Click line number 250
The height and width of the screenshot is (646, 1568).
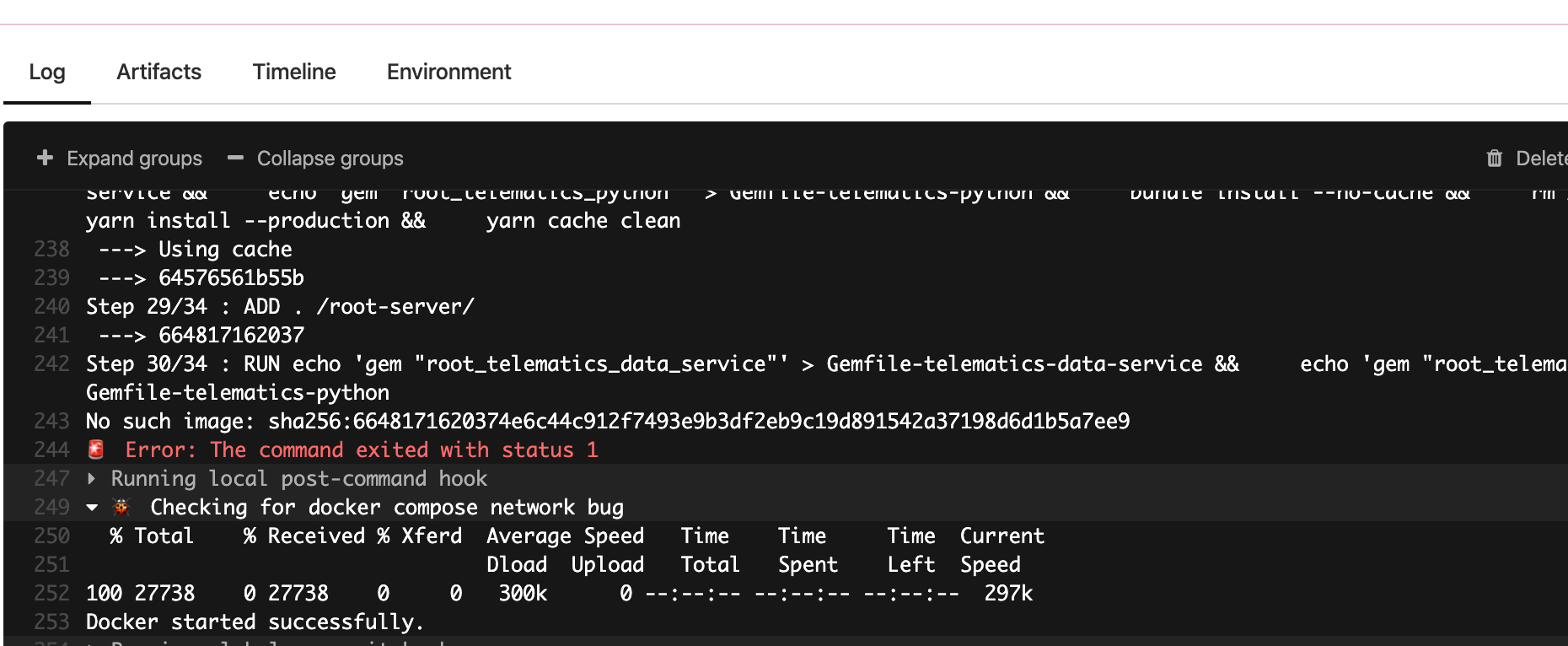click(51, 536)
